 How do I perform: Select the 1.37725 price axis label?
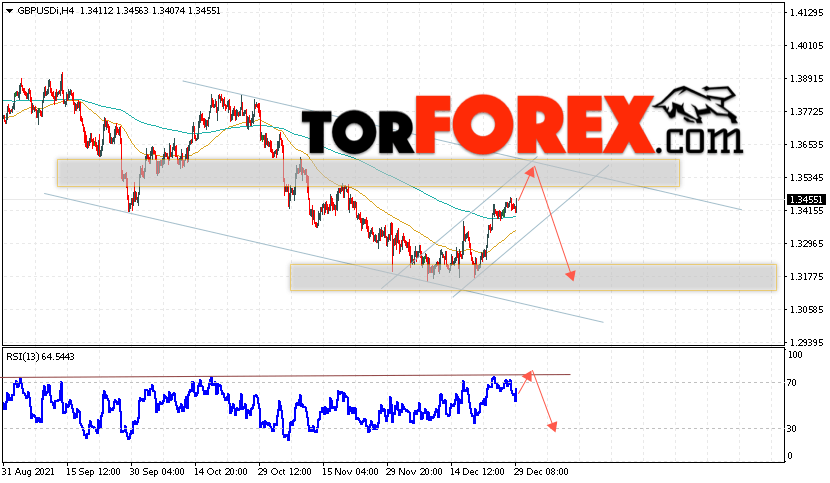[806, 111]
